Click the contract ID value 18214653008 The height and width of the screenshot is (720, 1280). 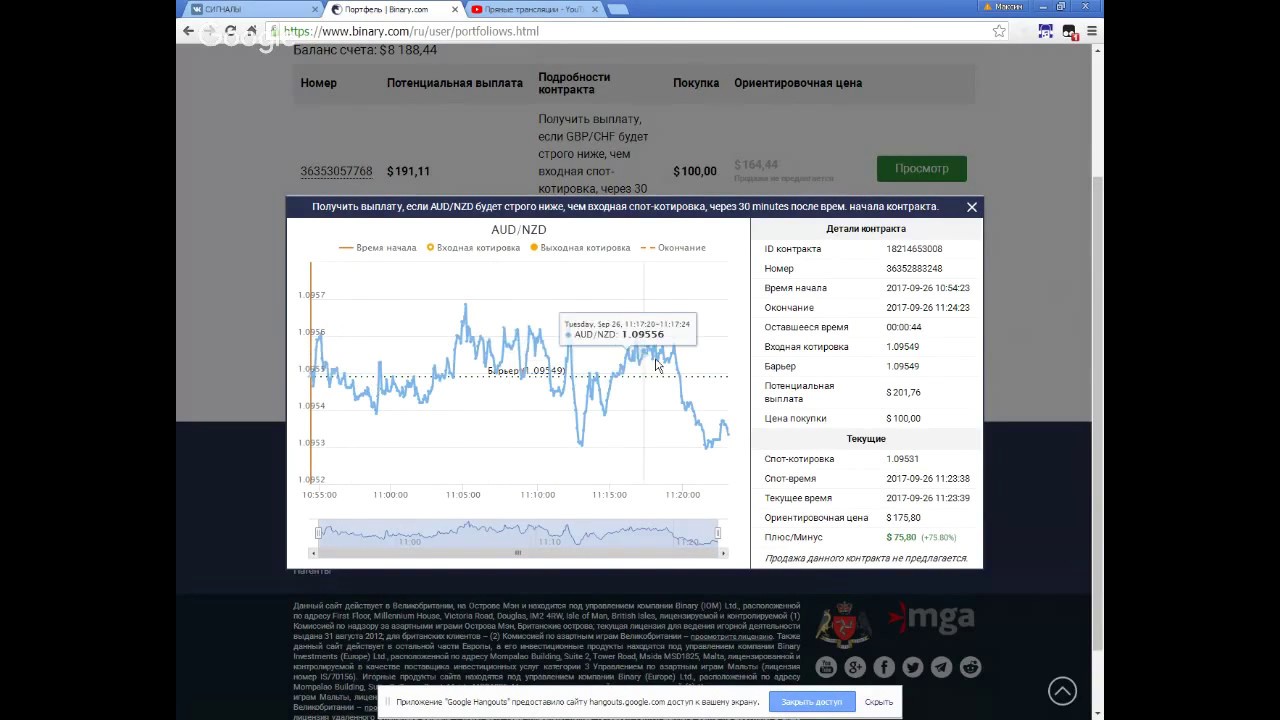[x=914, y=249]
